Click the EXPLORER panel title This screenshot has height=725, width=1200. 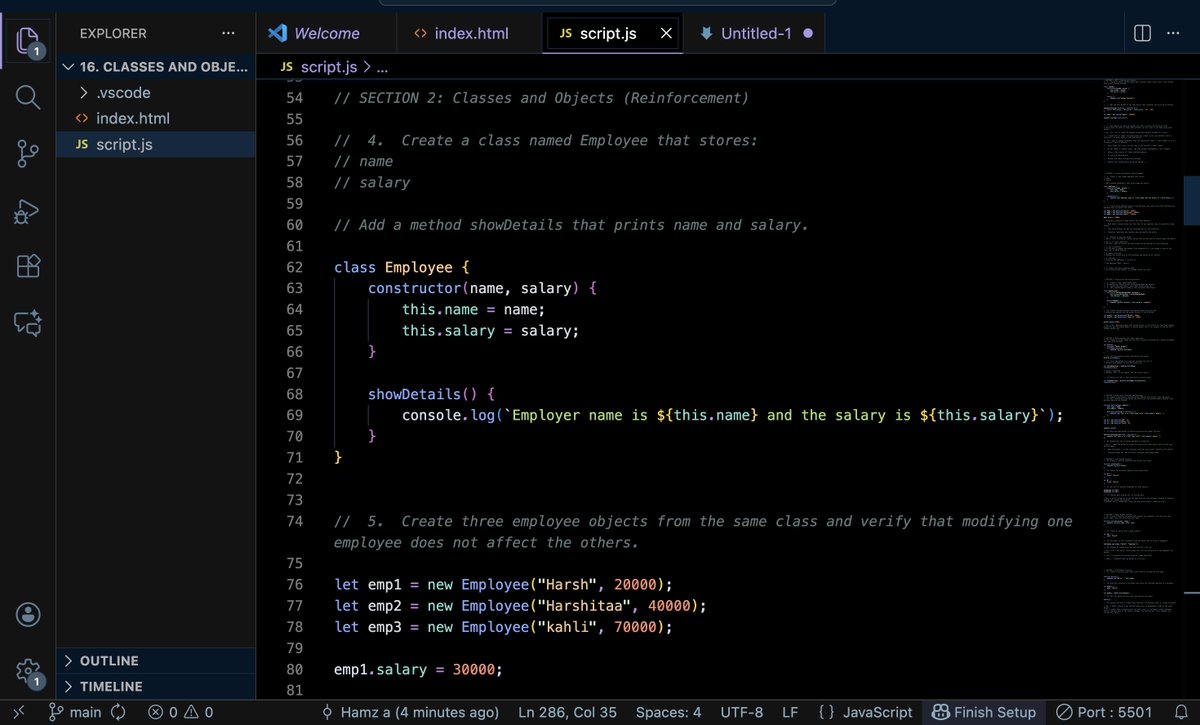tap(113, 33)
